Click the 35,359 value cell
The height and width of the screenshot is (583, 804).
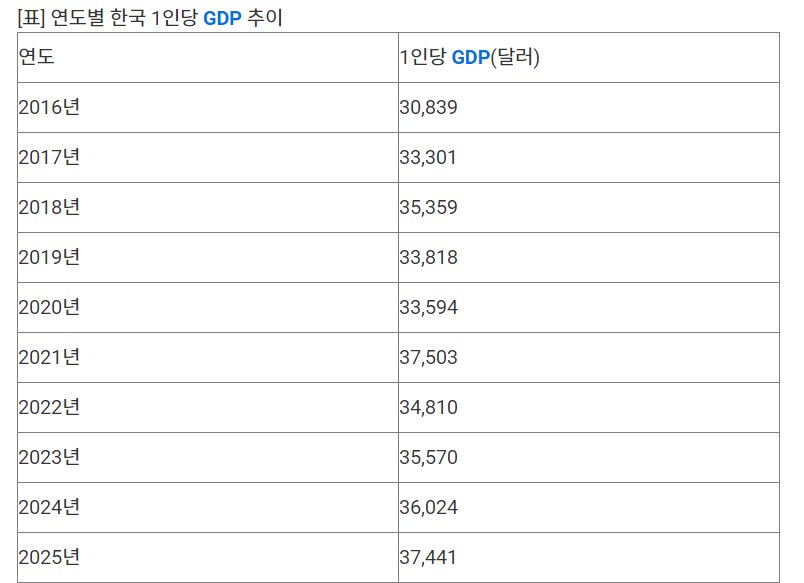tap(589, 208)
